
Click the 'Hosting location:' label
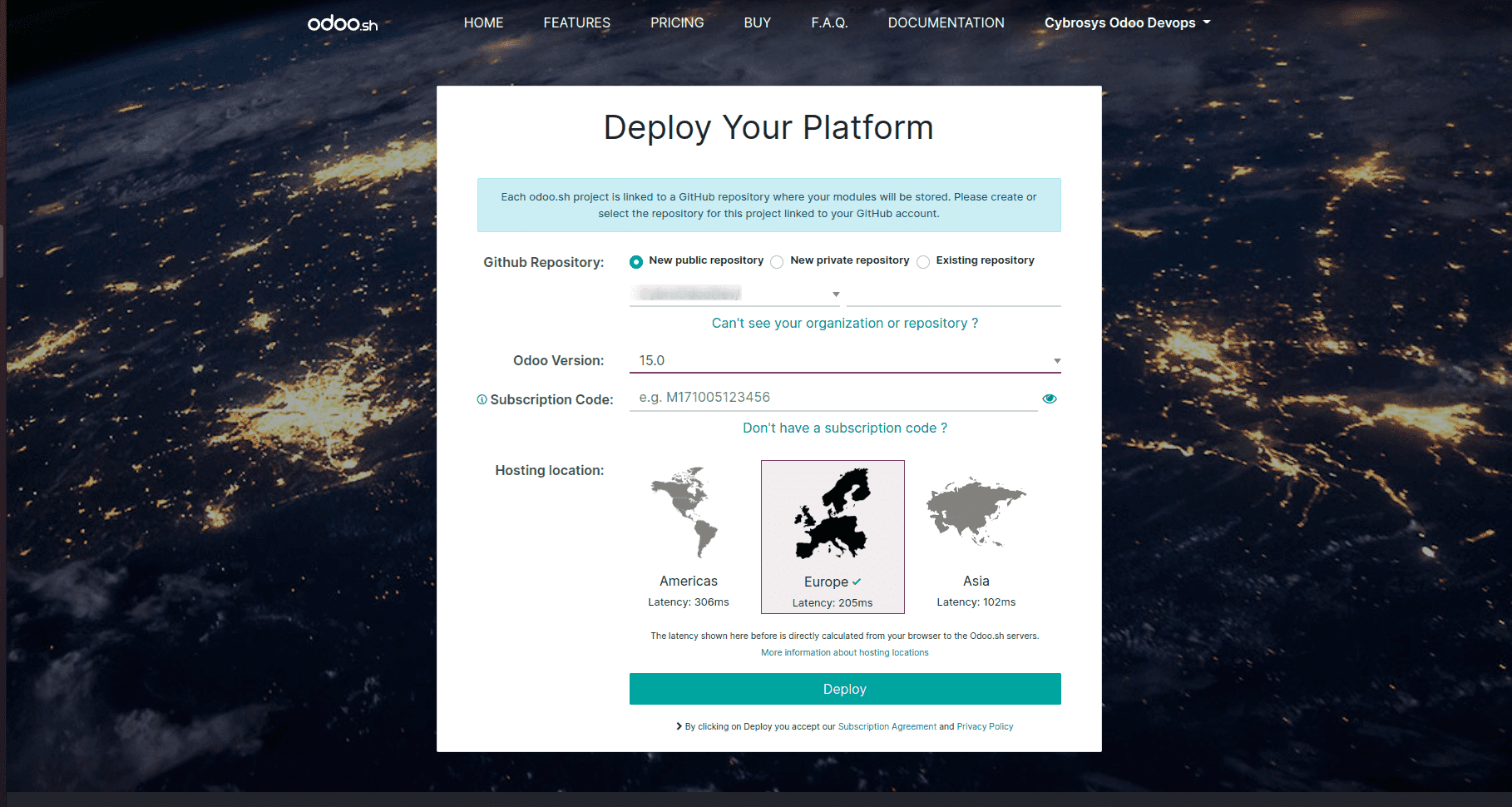550,470
